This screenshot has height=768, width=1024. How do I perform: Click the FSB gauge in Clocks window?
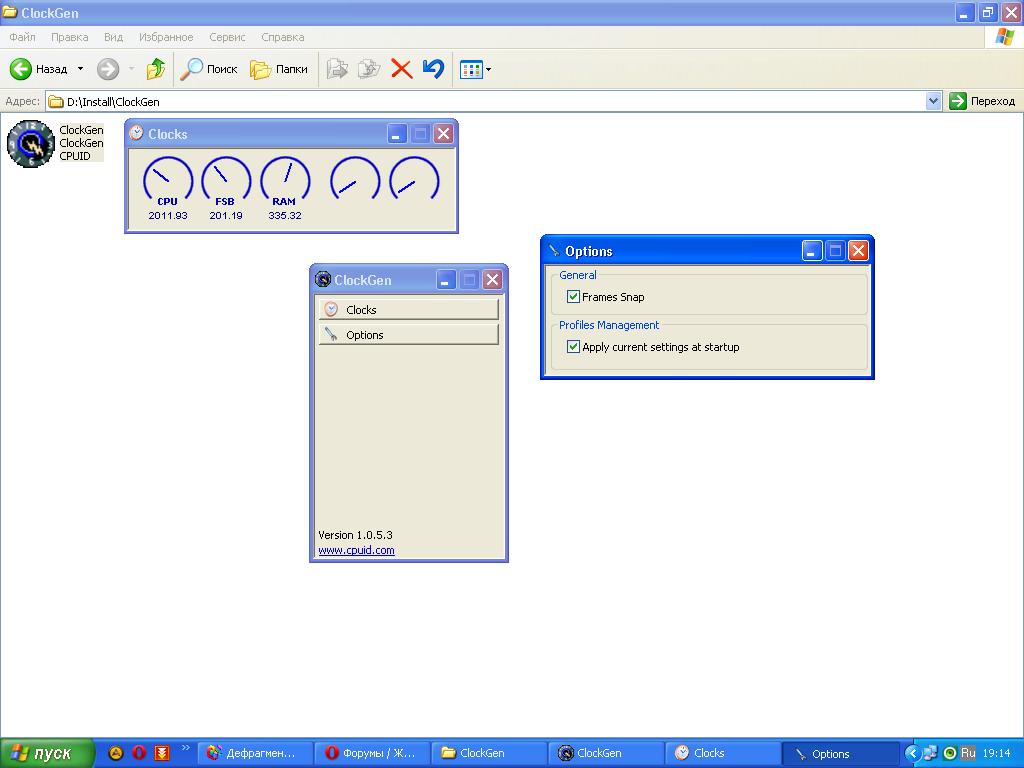point(226,181)
